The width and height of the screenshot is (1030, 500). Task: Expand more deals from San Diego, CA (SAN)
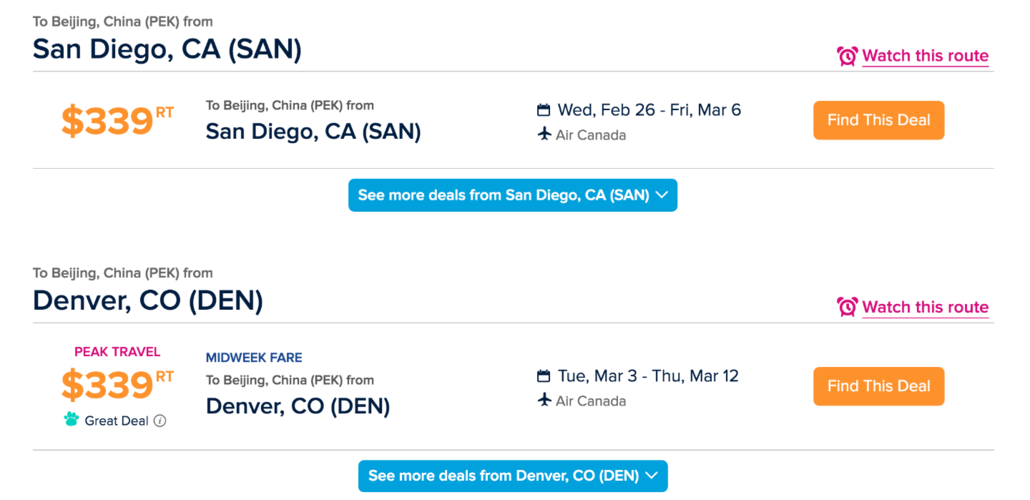(x=512, y=195)
